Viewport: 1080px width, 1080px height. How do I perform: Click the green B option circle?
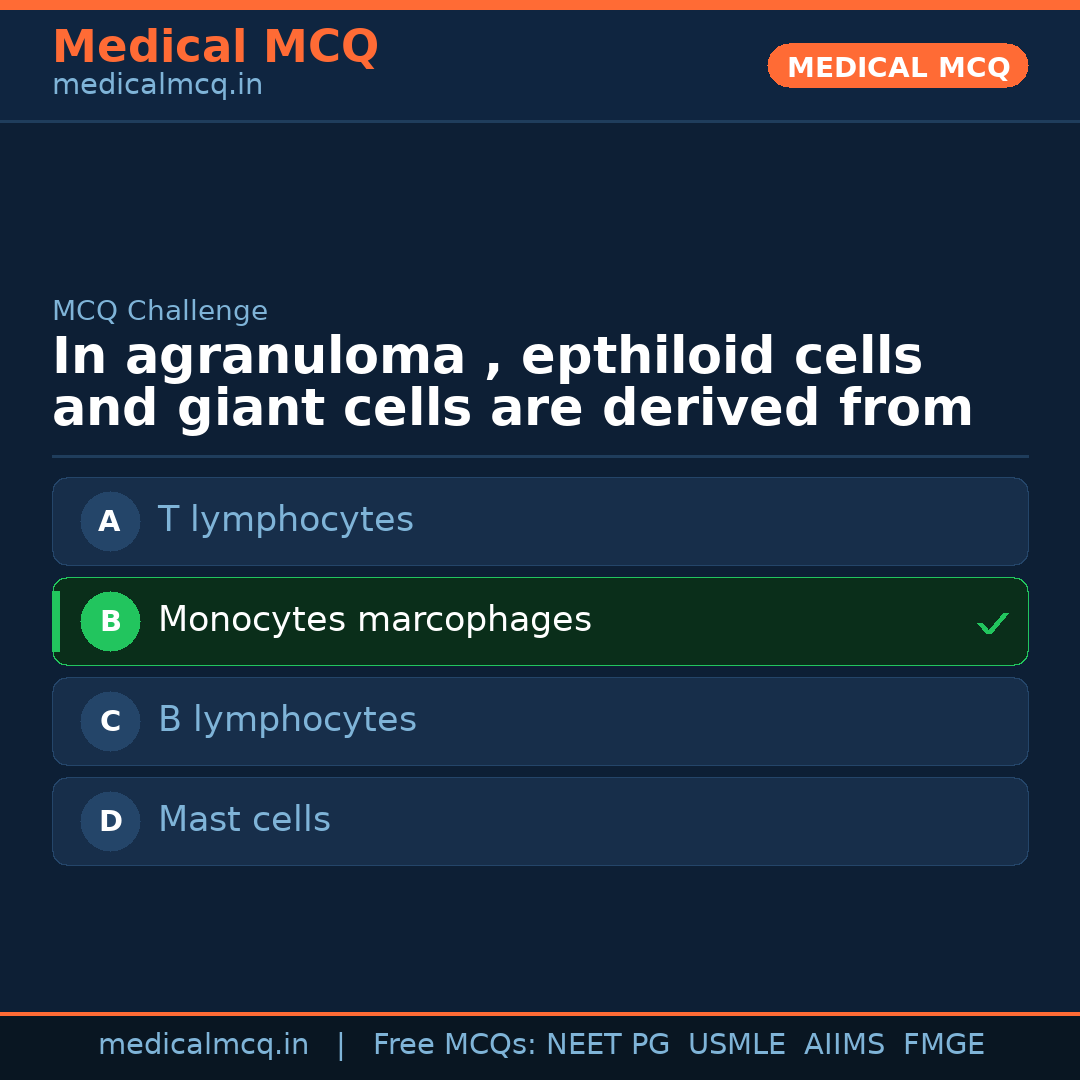point(110,621)
